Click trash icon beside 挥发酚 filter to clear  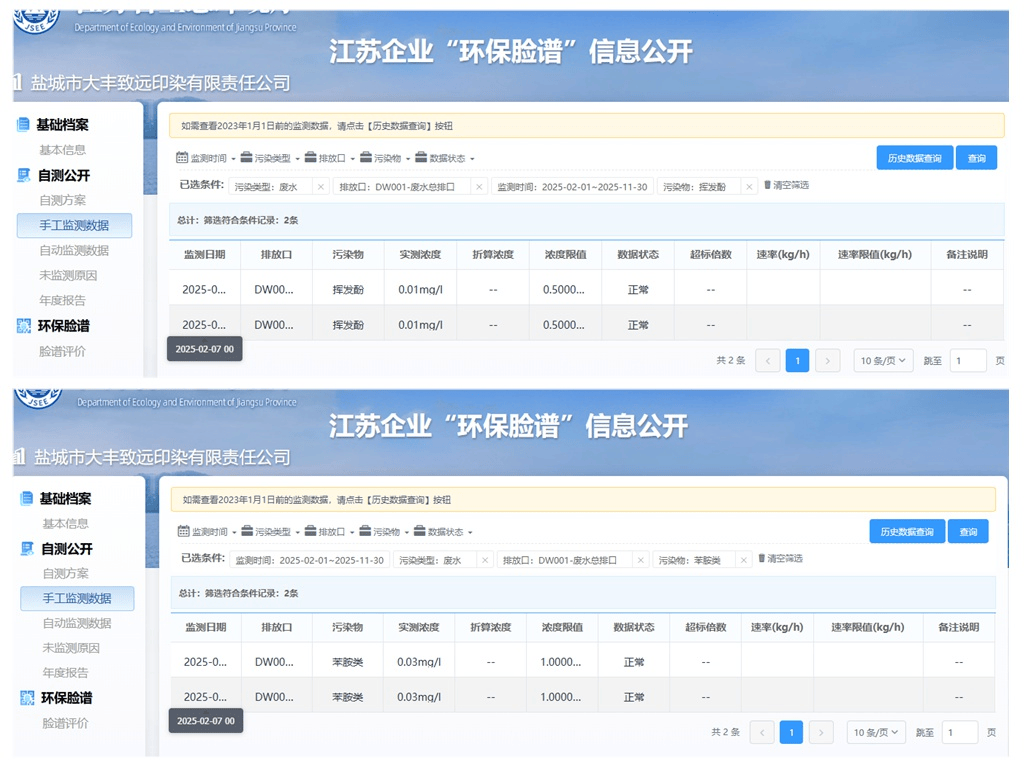pyautogui.click(x=768, y=185)
